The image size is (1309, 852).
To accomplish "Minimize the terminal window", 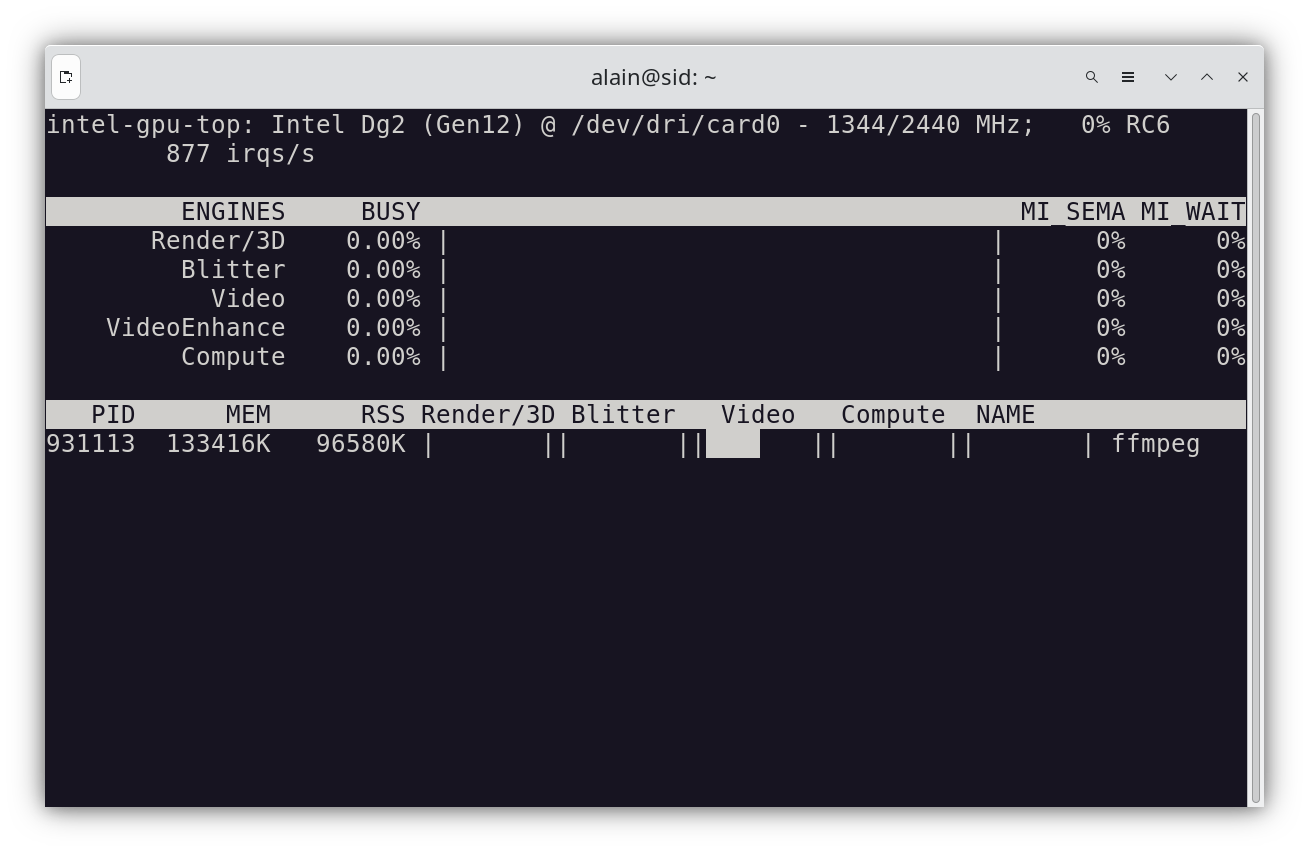I will (x=1171, y=77).
